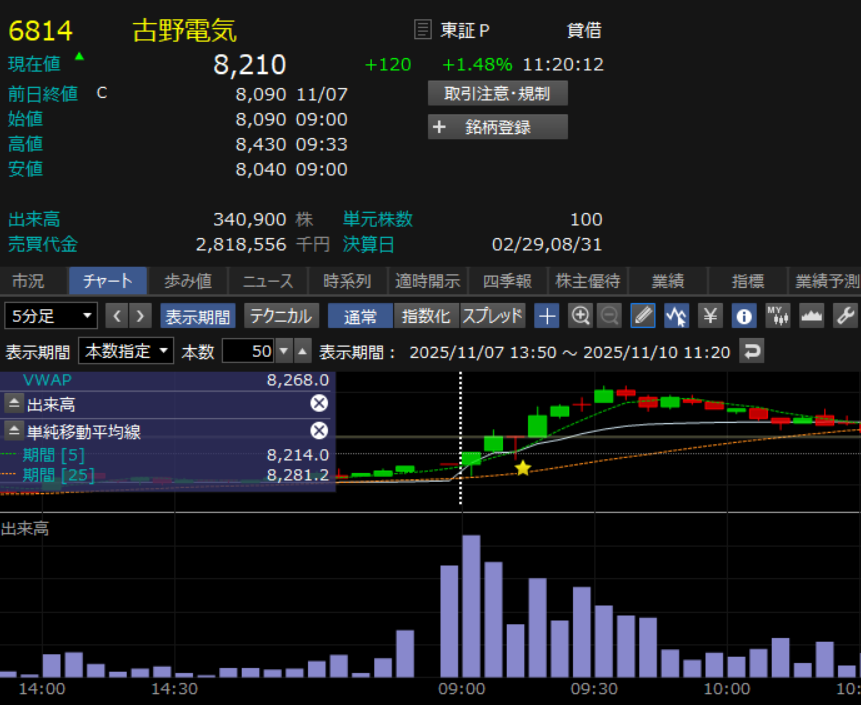Screen dimensions: 861x705
Task: Zoom in the chart with magnifier plus
Action: (x=580, y=316)
